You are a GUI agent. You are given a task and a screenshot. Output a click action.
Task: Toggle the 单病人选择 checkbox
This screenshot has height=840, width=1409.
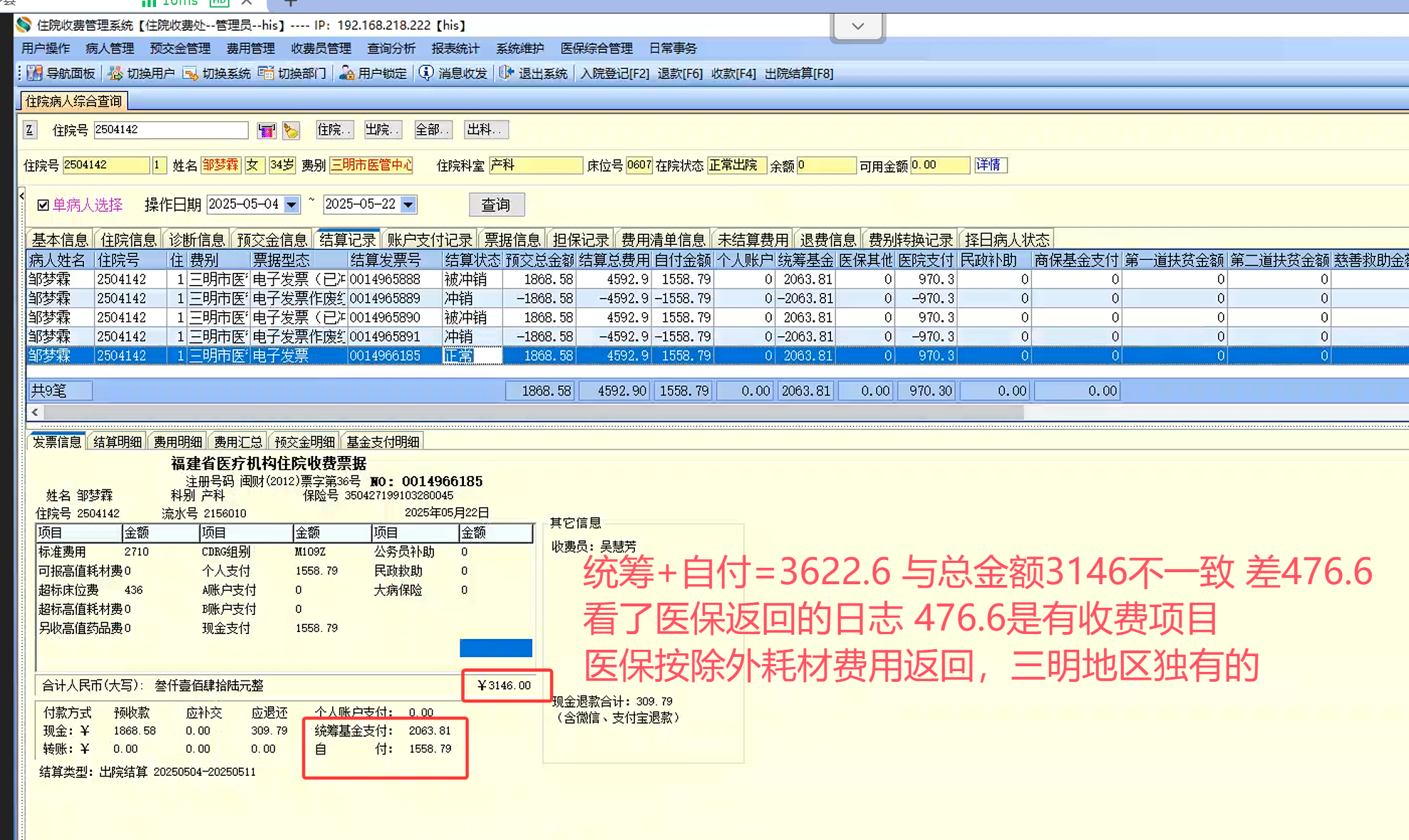tap(43, 205)
